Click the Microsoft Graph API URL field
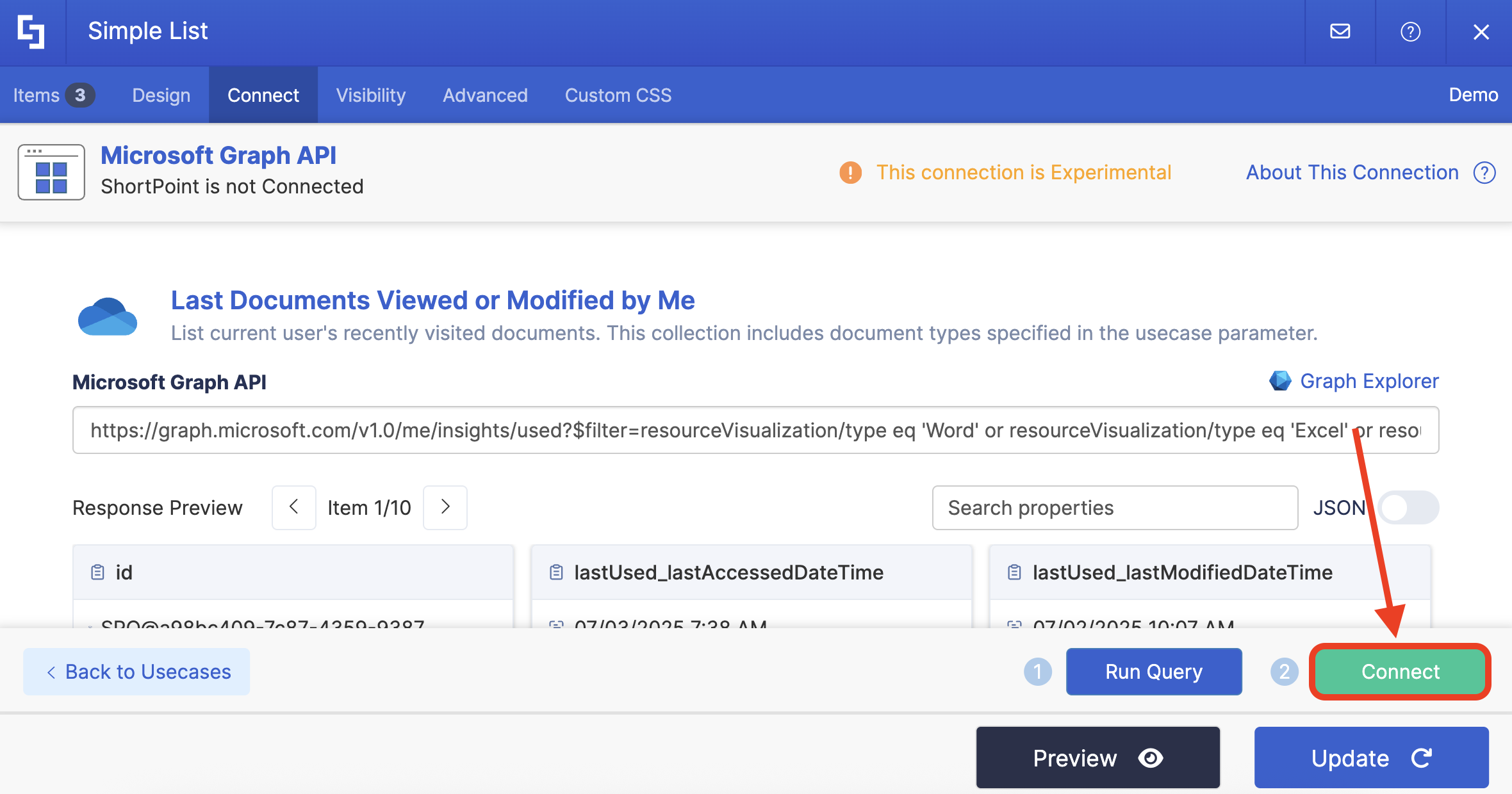The height and width of the screenshot is (794, 1512). [755, 430]
